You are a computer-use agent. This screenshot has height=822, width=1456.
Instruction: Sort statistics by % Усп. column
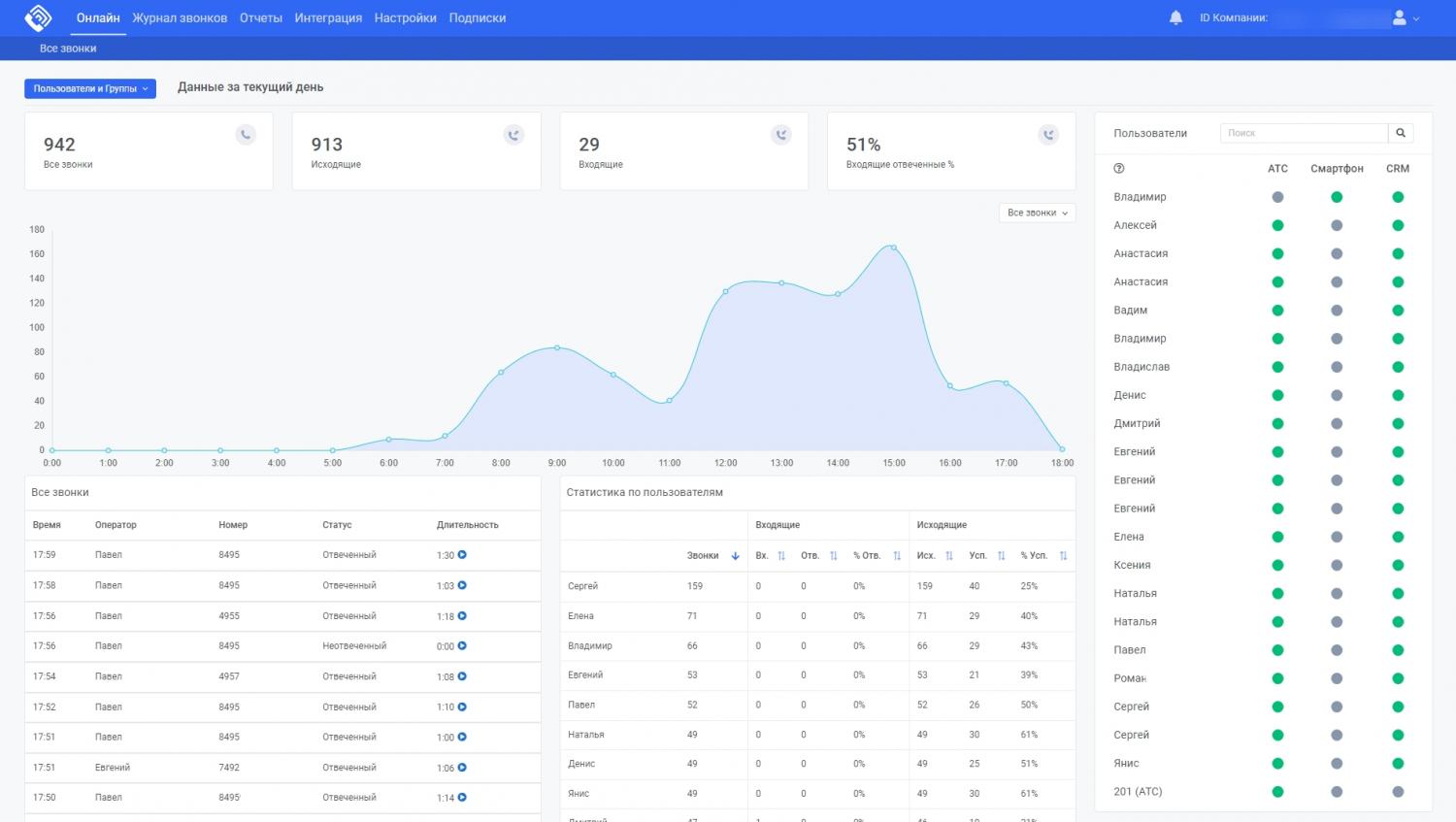point(1063,556)
